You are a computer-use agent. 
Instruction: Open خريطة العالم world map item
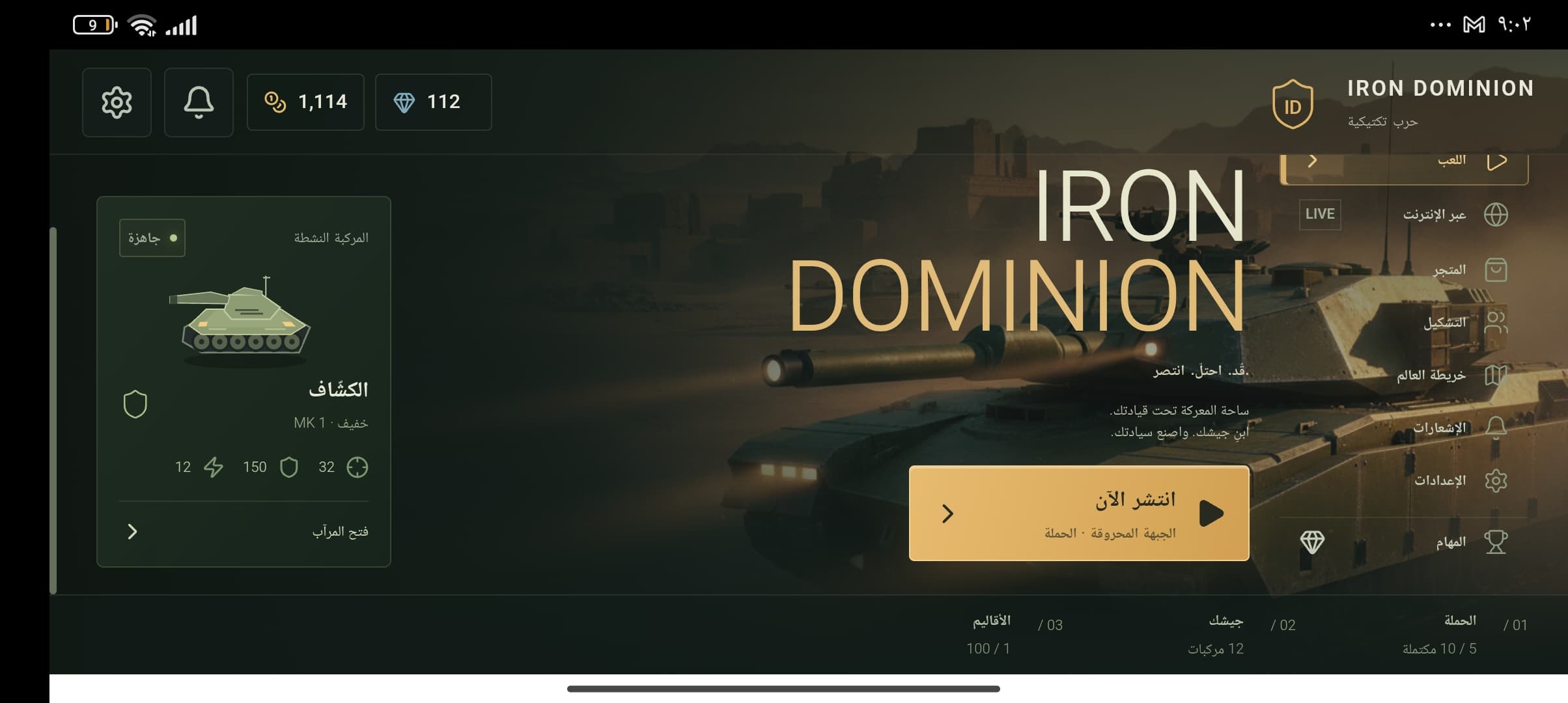tap(1404, 375)
